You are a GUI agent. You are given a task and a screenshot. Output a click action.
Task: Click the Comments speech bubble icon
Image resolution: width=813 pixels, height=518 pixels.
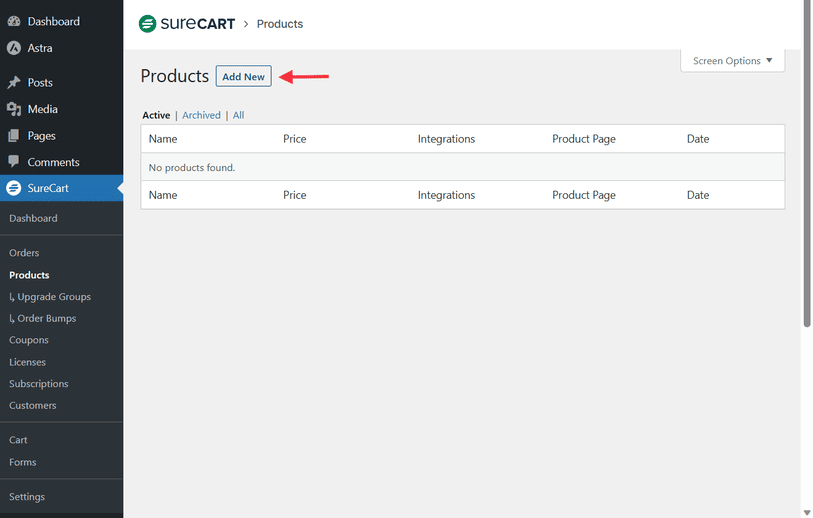14,162
